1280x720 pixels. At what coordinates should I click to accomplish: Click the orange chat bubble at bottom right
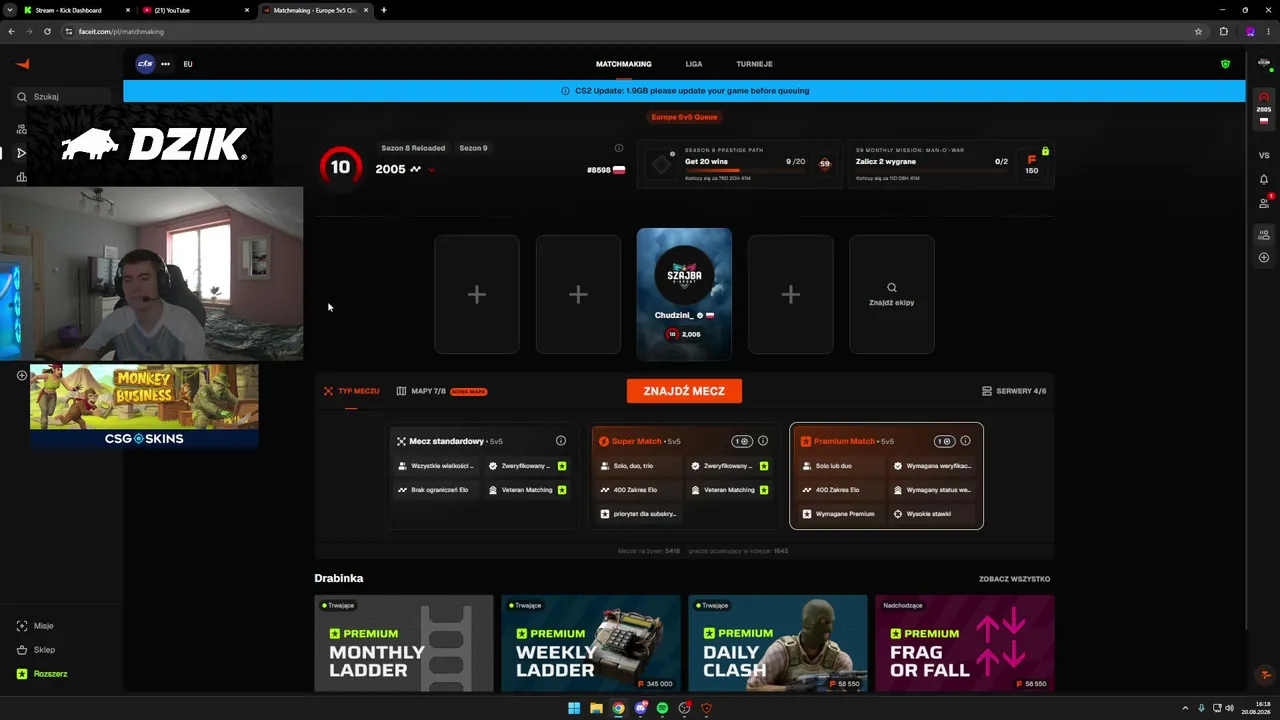coord(1265,675)
